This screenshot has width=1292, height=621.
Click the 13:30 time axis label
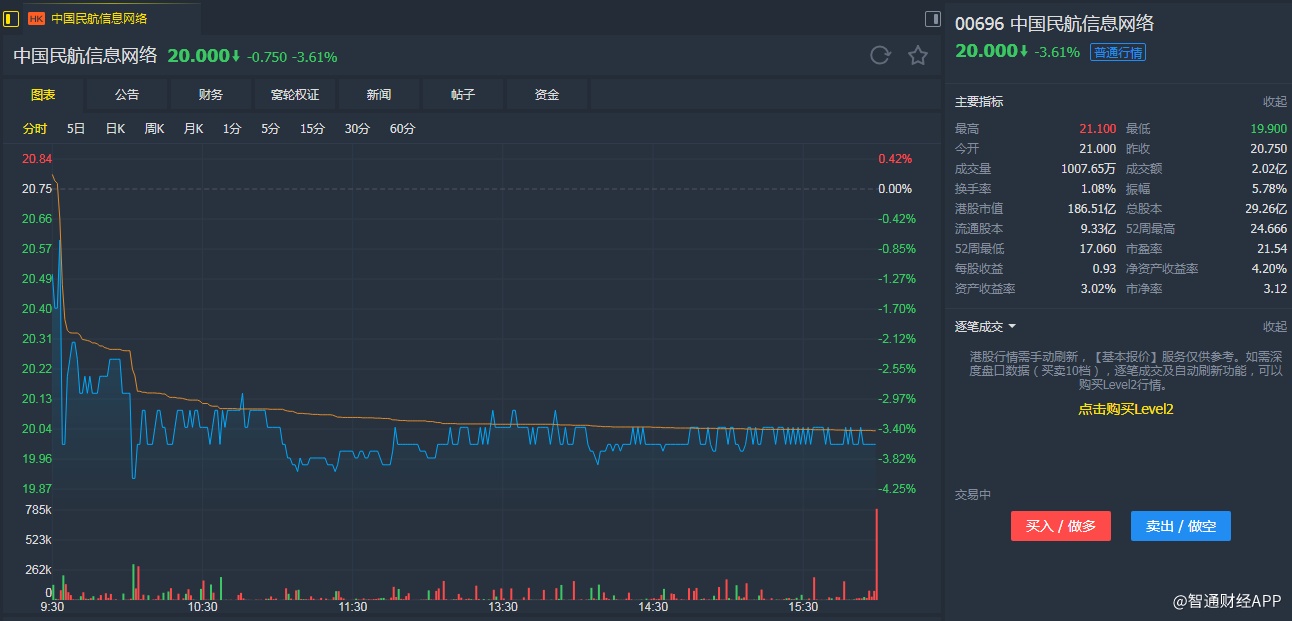pyautogui.click(x=503, y=607)
